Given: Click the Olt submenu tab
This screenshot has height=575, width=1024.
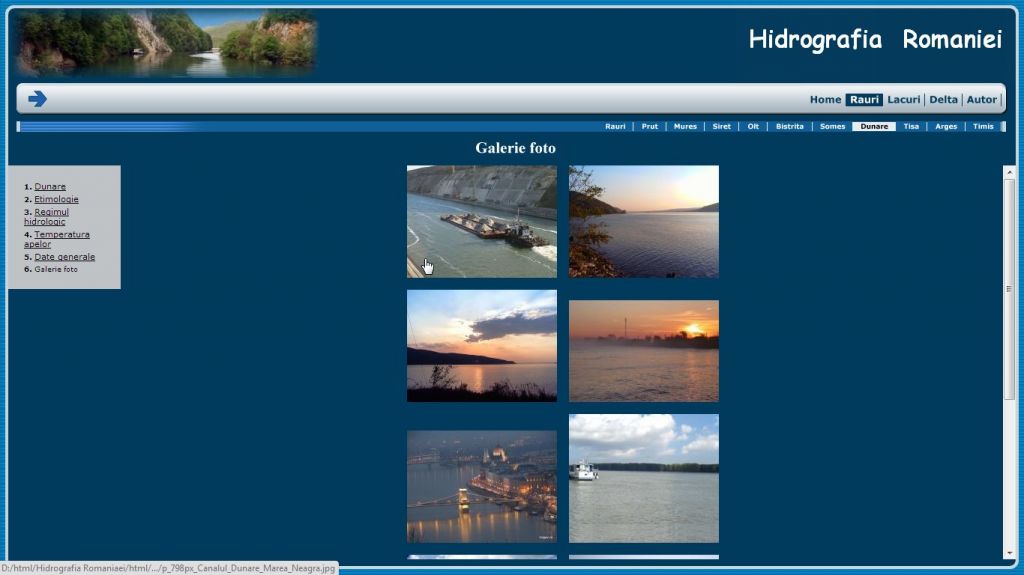Looking at the screenshot, I should pyautogui.click(x=753, y=127).
